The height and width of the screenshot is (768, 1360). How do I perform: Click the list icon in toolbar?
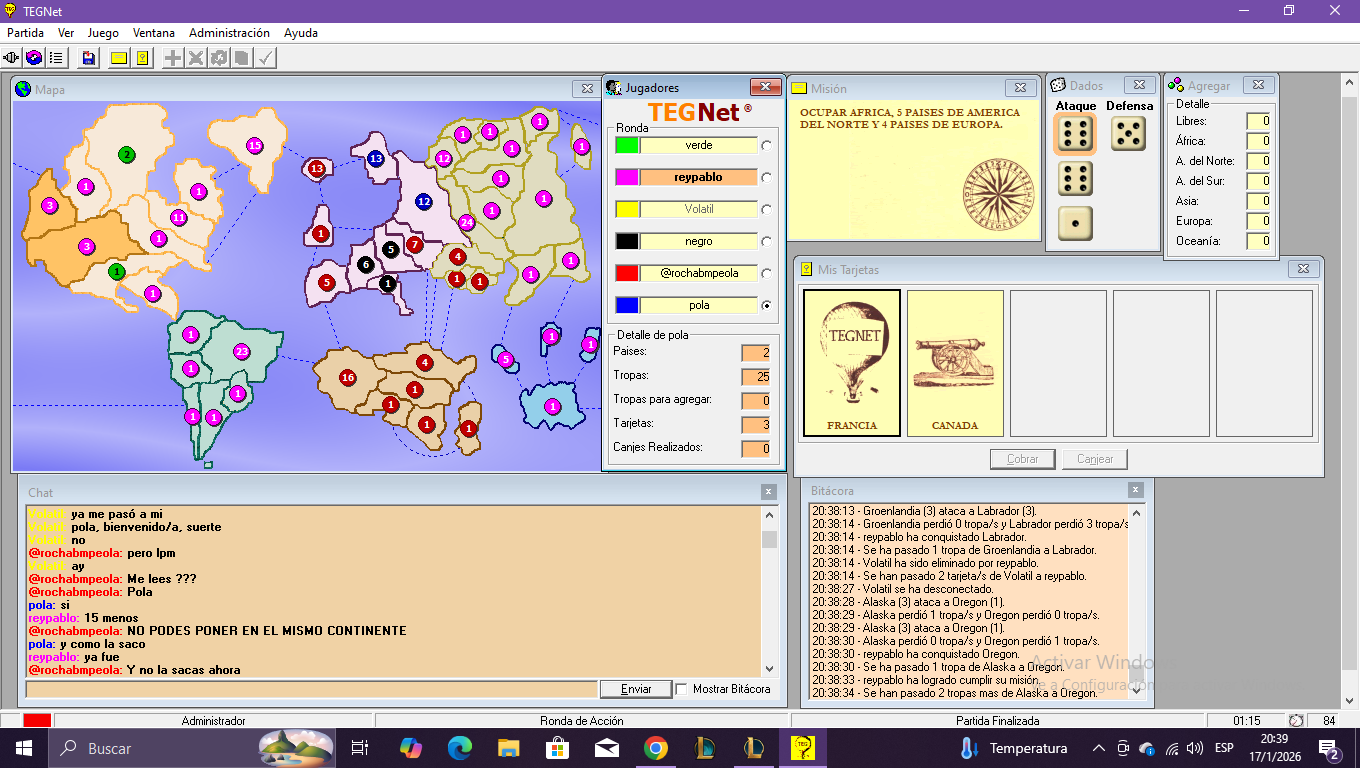pos(56,58)
